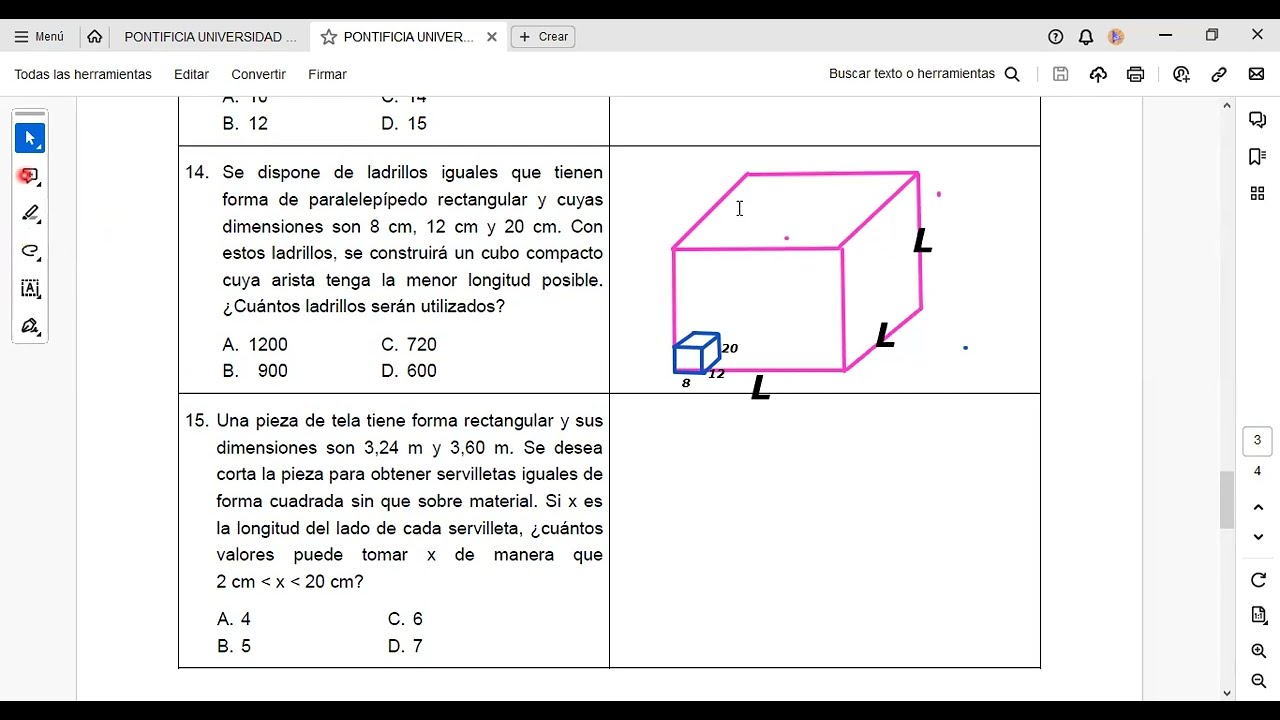This screenshot has height=720, width=1280.
Task: Click answer option B. 900
Action: point(255,371)
